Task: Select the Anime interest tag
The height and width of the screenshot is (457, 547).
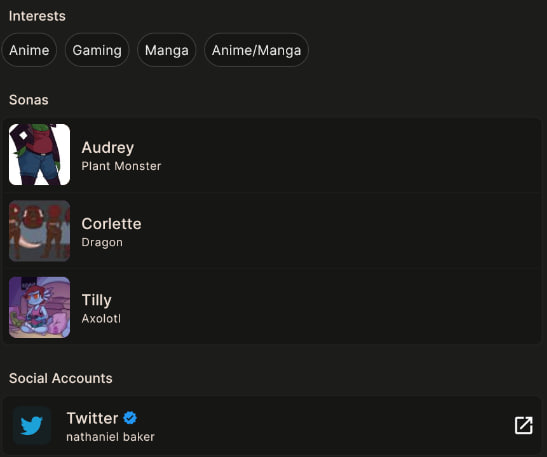Action: coord(29,50)
